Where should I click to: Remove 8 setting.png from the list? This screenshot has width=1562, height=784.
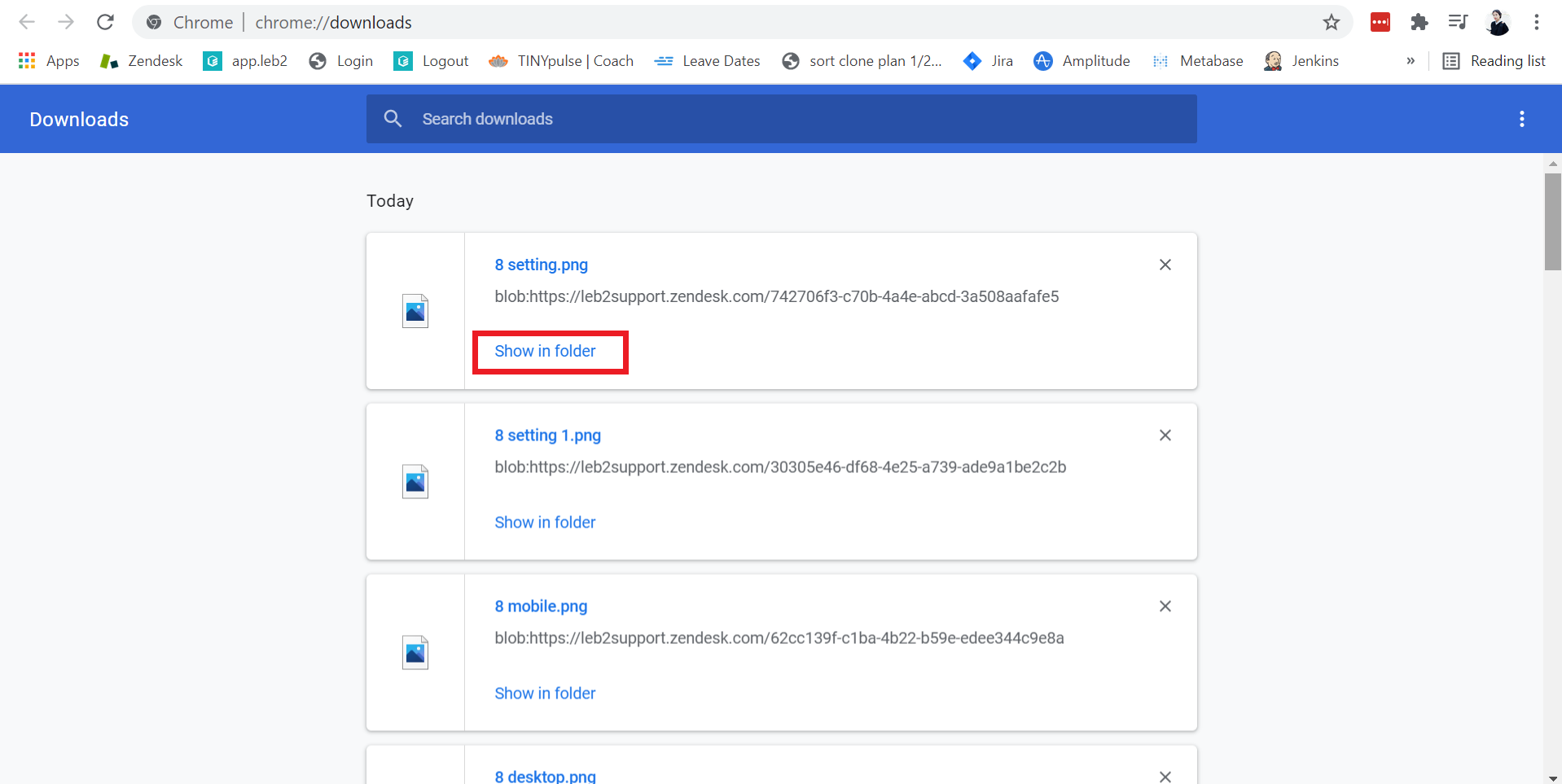coord(1165,265)
